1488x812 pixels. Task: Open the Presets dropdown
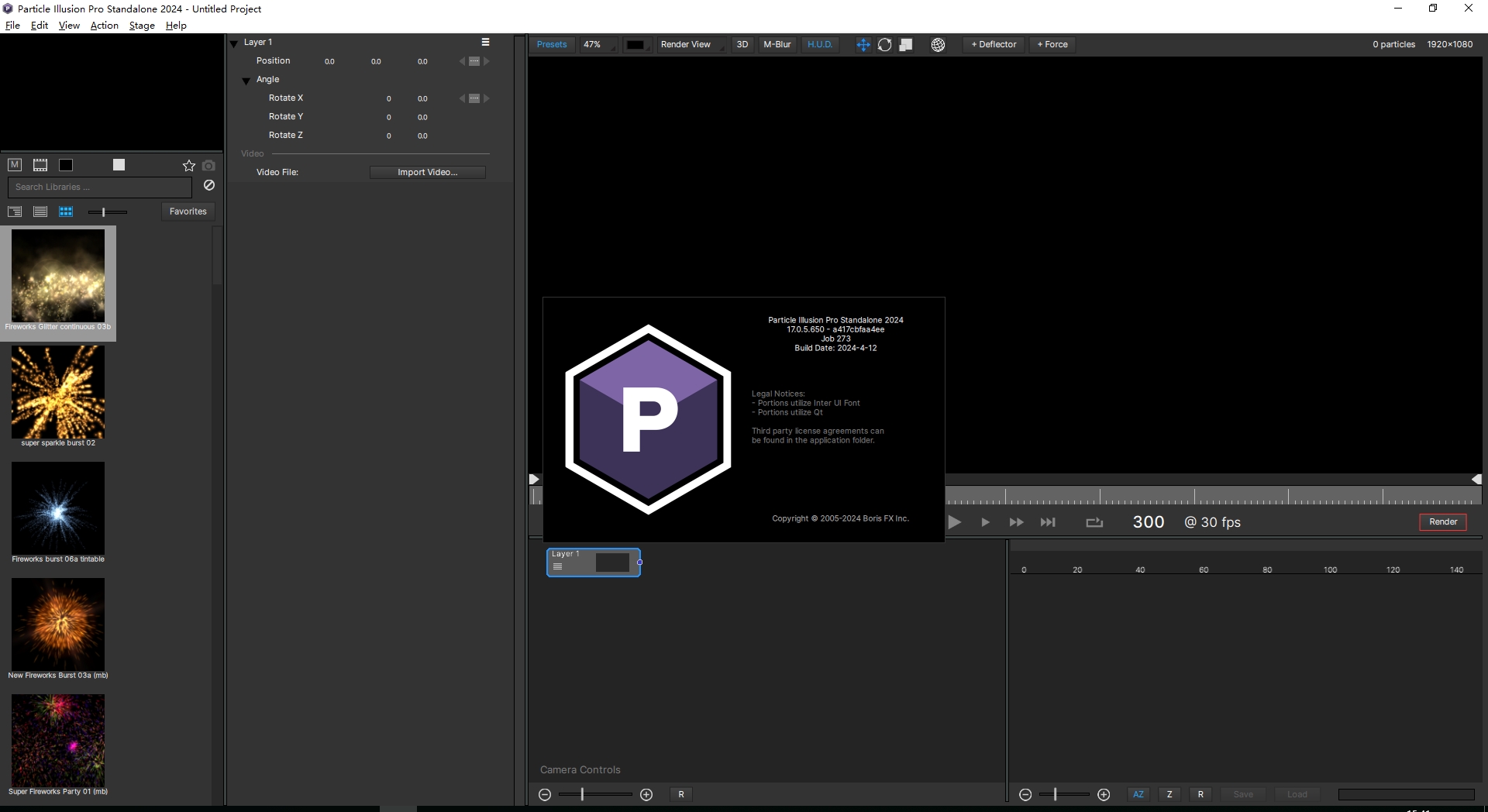pos(552,44)
